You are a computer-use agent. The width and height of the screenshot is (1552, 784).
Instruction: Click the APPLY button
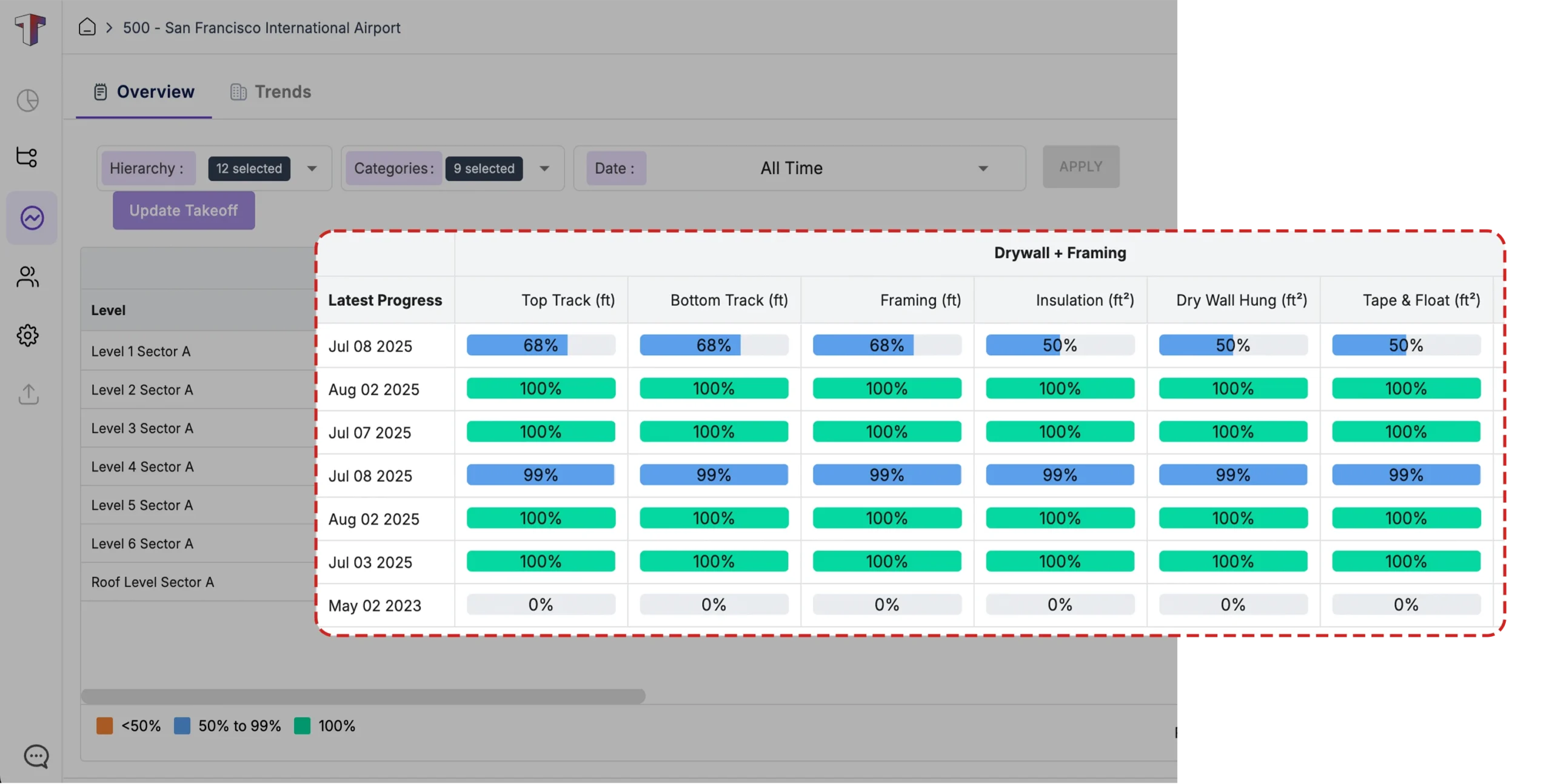(1080, 167)
